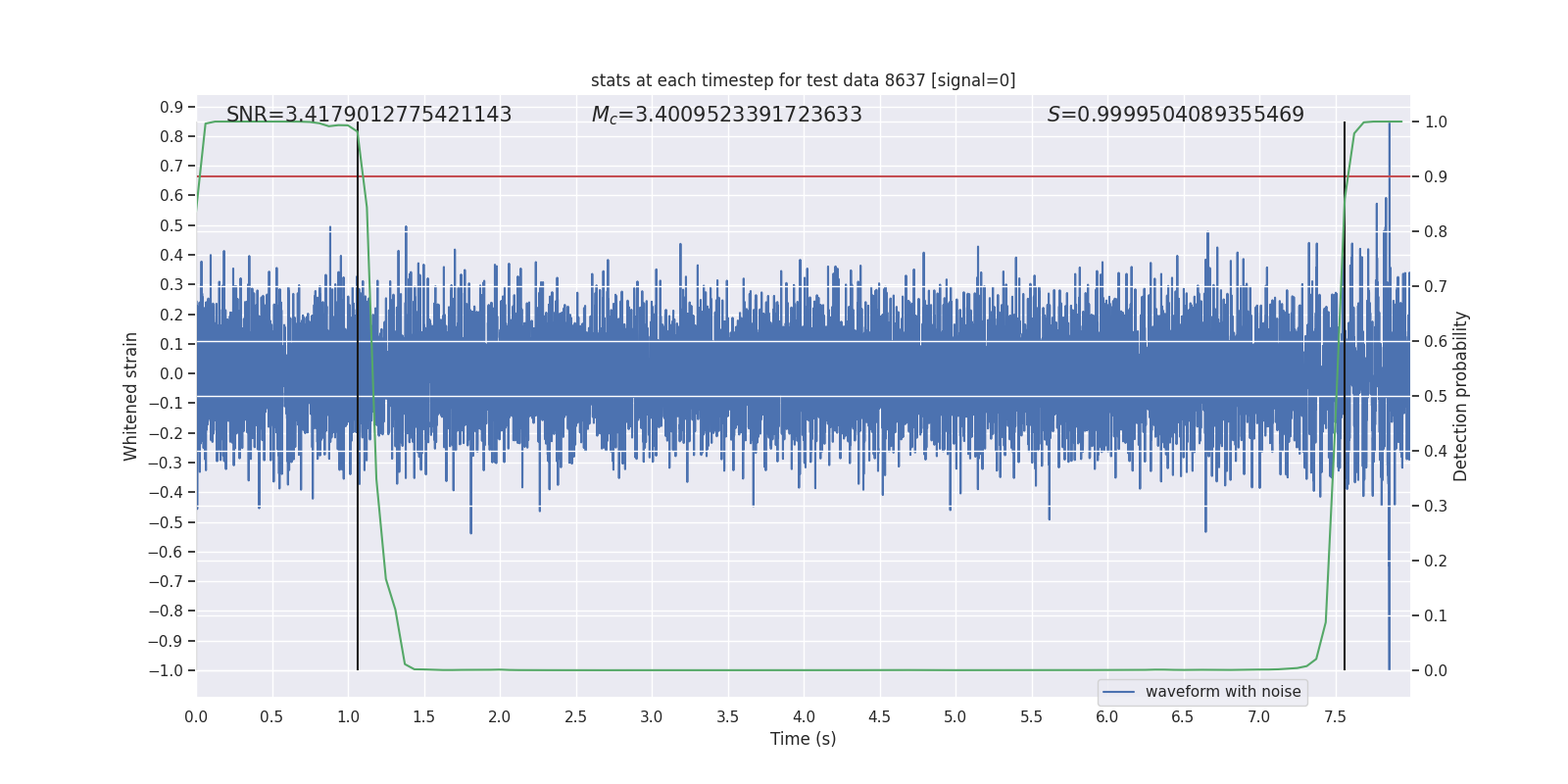The image size is (1568, 784).
Task: Click the 5.0 tick label on x-axis
Action: pyautogui.click(x=955, y=716)
